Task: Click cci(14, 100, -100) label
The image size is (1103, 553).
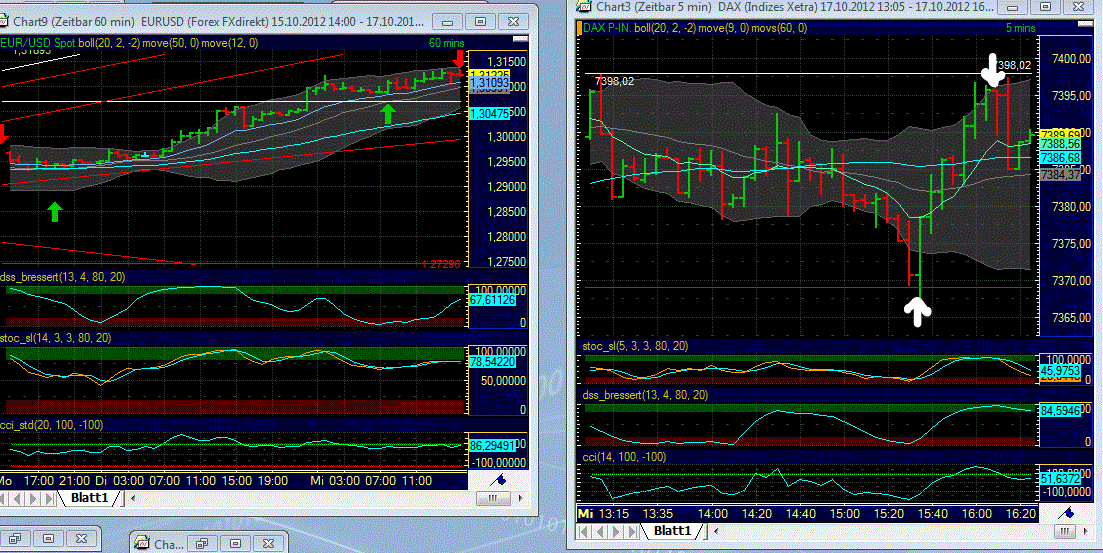Action: pyautogui.click(x=624, y=457)
